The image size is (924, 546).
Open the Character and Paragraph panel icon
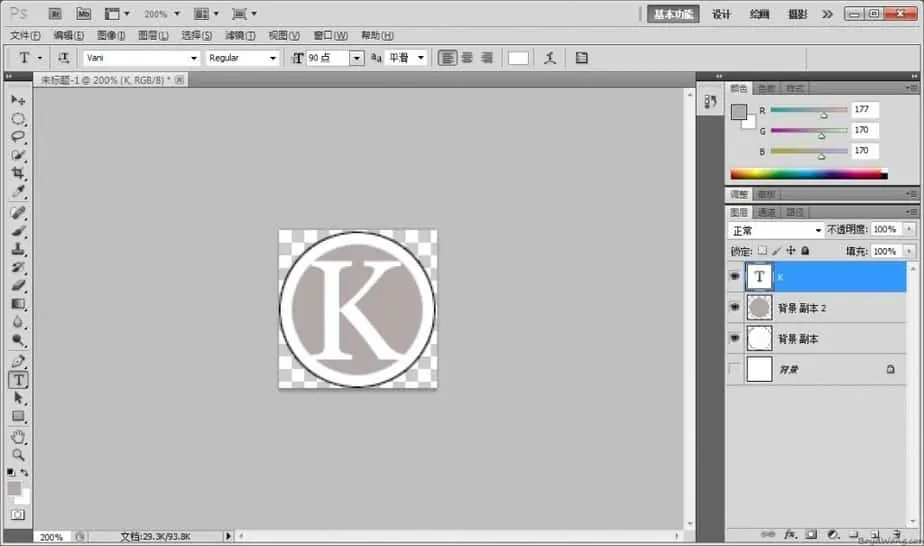(x=582, y=58)
